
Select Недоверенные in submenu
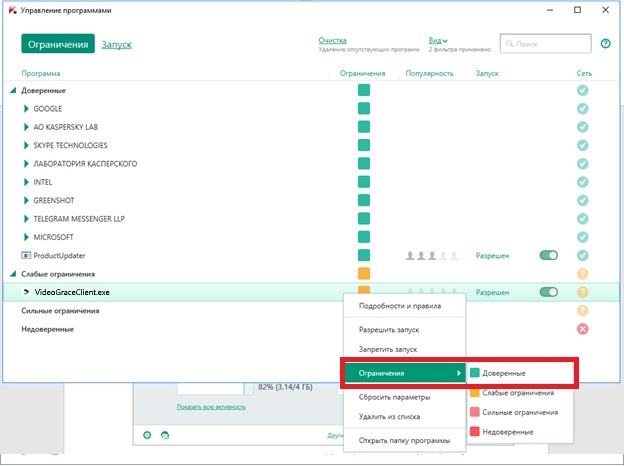pos(520,432)
